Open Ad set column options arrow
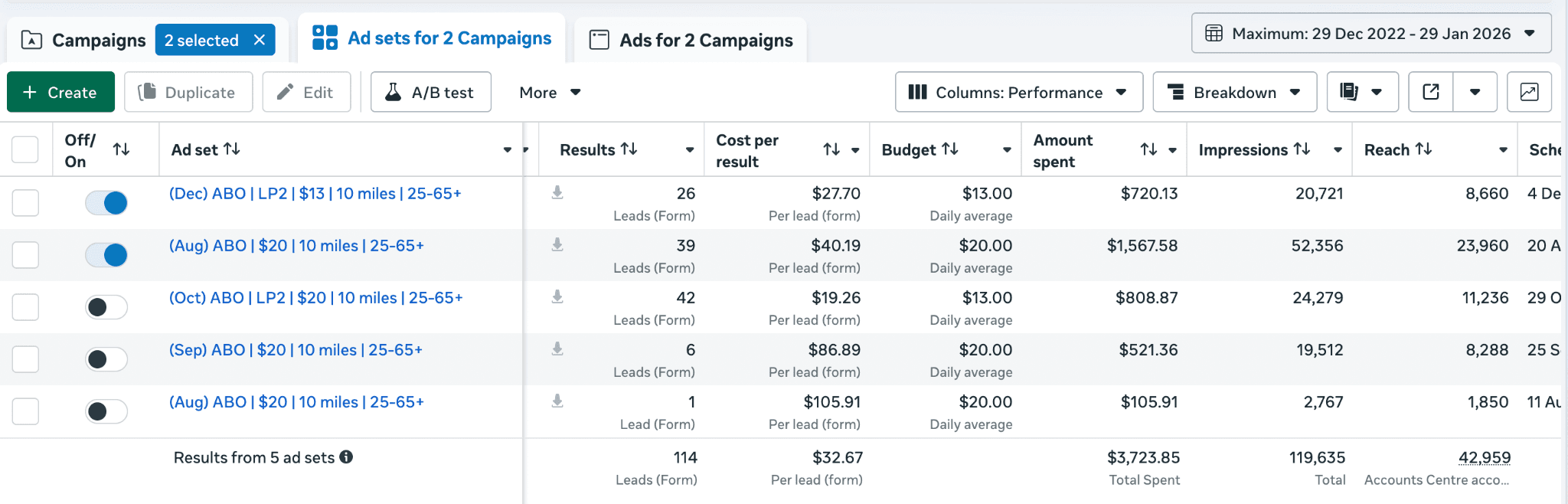Screen dimensions: 1568x504 pyautogui.click(x=507, y=150)
